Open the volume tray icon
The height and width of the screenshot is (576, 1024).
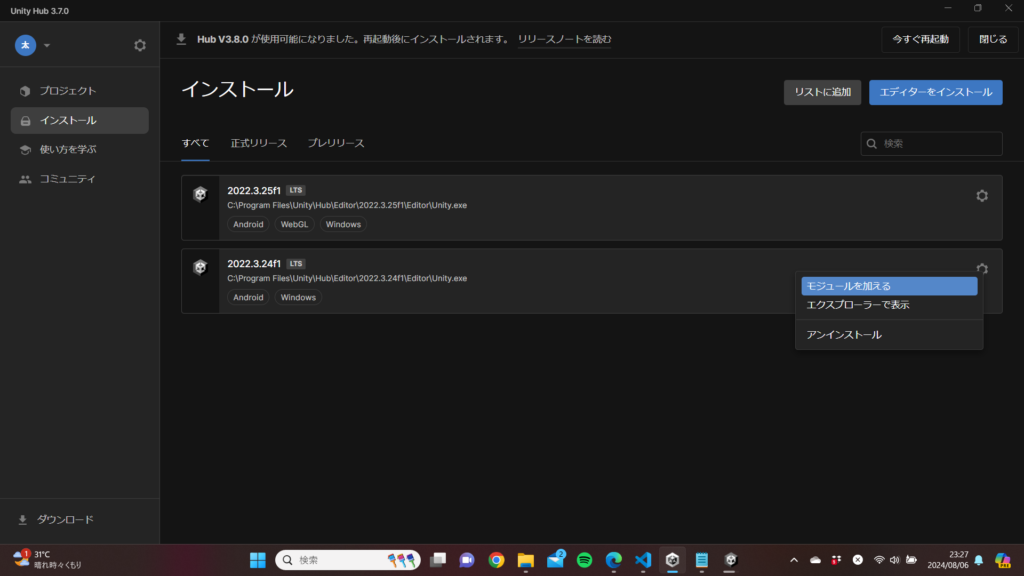point(895,560)
